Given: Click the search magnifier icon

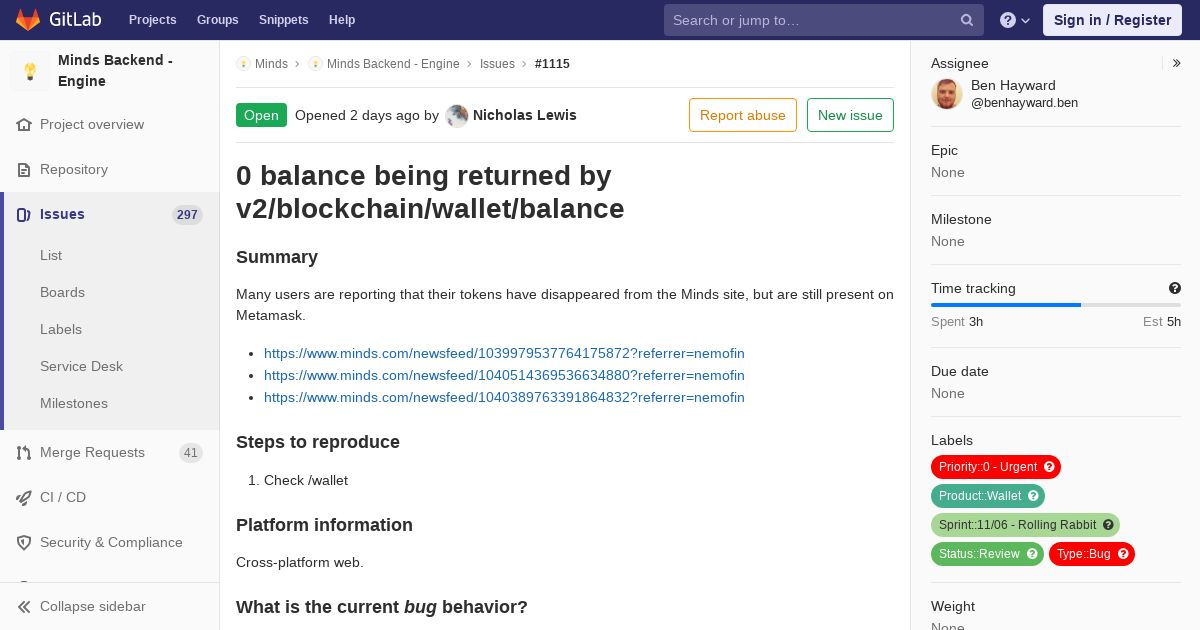Looking at the screenshot, I should (967, 20).
